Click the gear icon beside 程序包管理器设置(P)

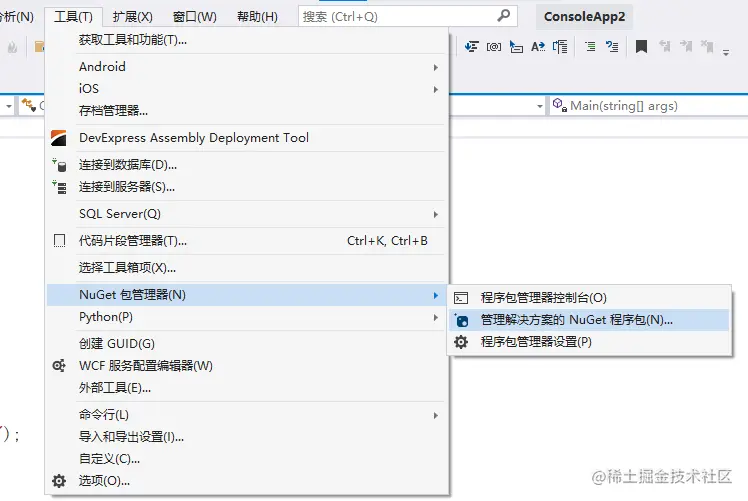461,342
